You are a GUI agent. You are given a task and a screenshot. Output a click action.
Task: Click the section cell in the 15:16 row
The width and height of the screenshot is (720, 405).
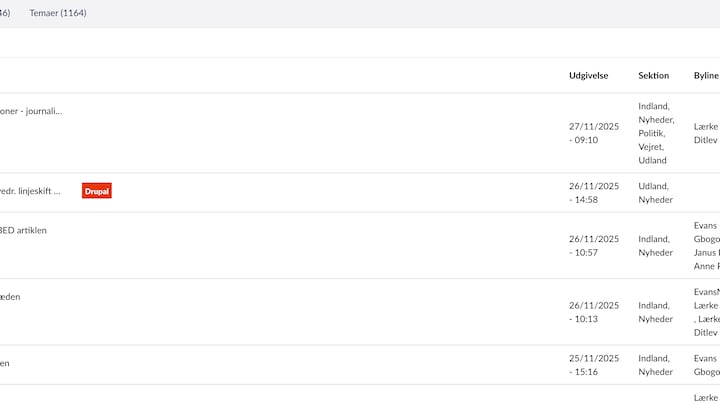(x=655, y=364)
